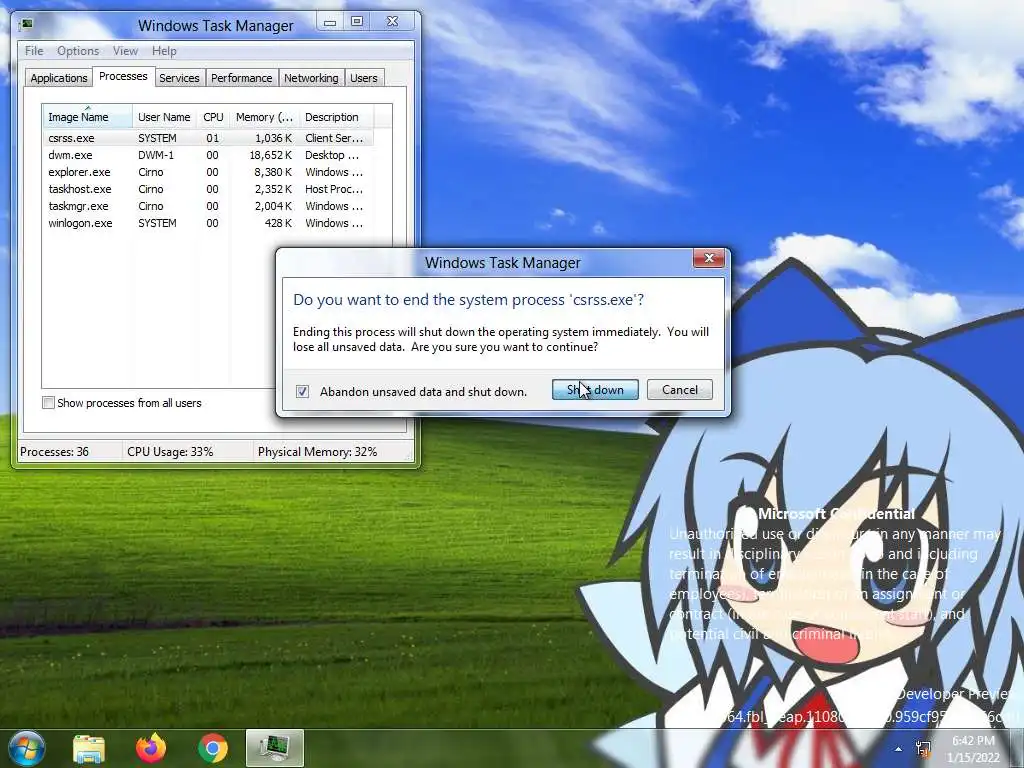
Task: Sort by Image Name column header
Action: tap(87, 116)
